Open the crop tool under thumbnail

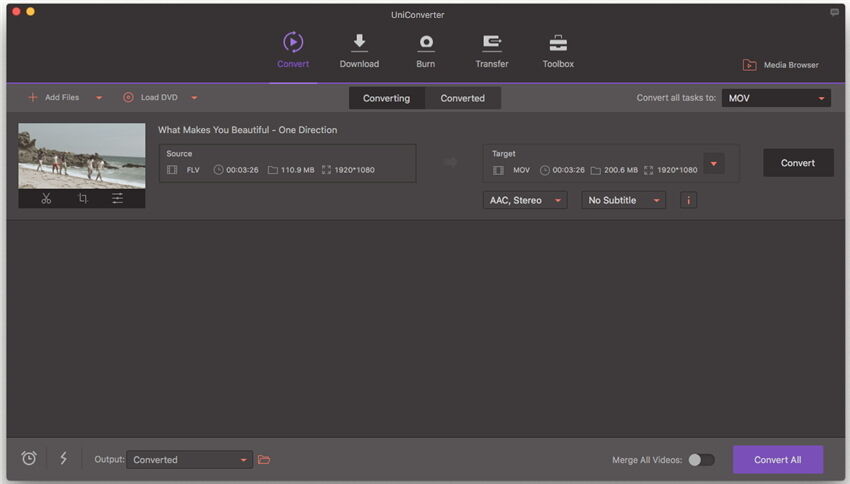click(82, 198)
